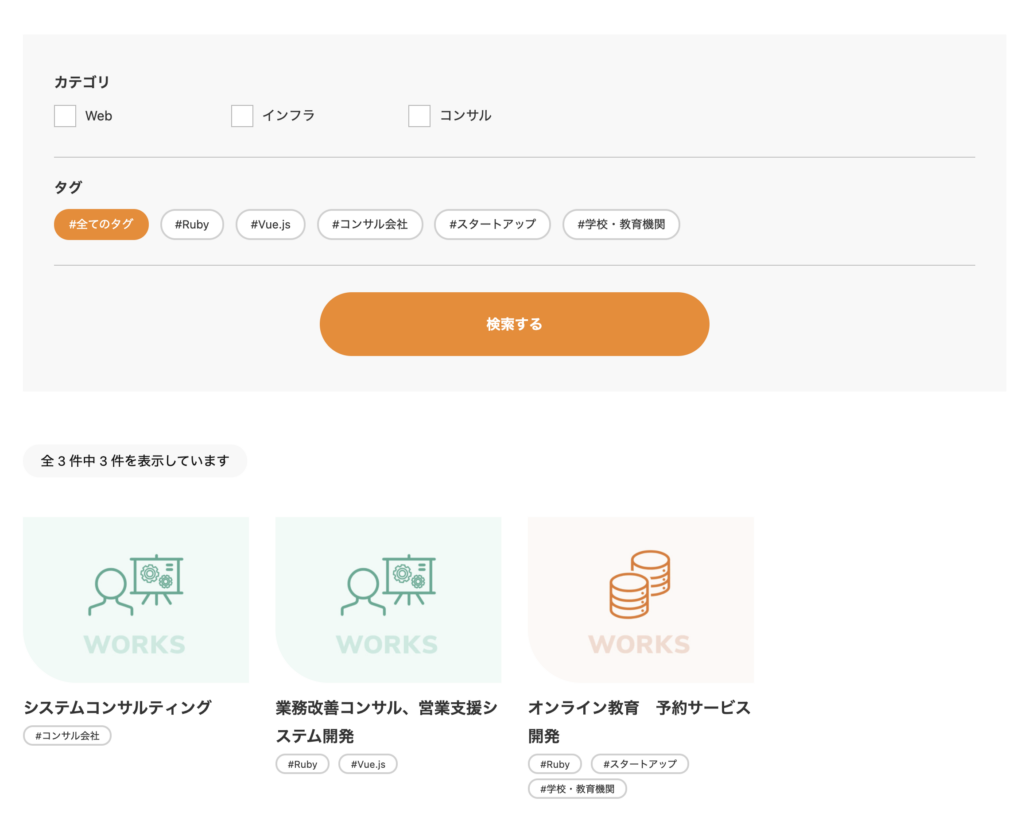The image size is (1024, 836).
Task: Click the presenter icon on 業務改善コンサル card
Action: pos(388,585)
